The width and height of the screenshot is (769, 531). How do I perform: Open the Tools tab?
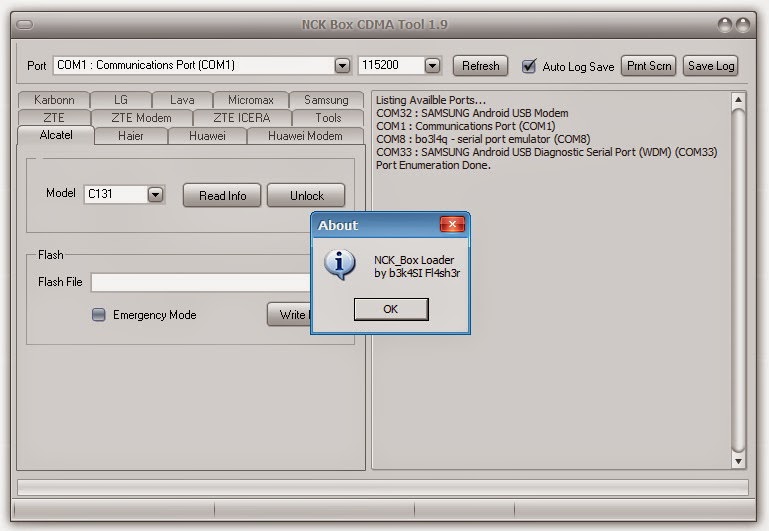click(328, 118)
